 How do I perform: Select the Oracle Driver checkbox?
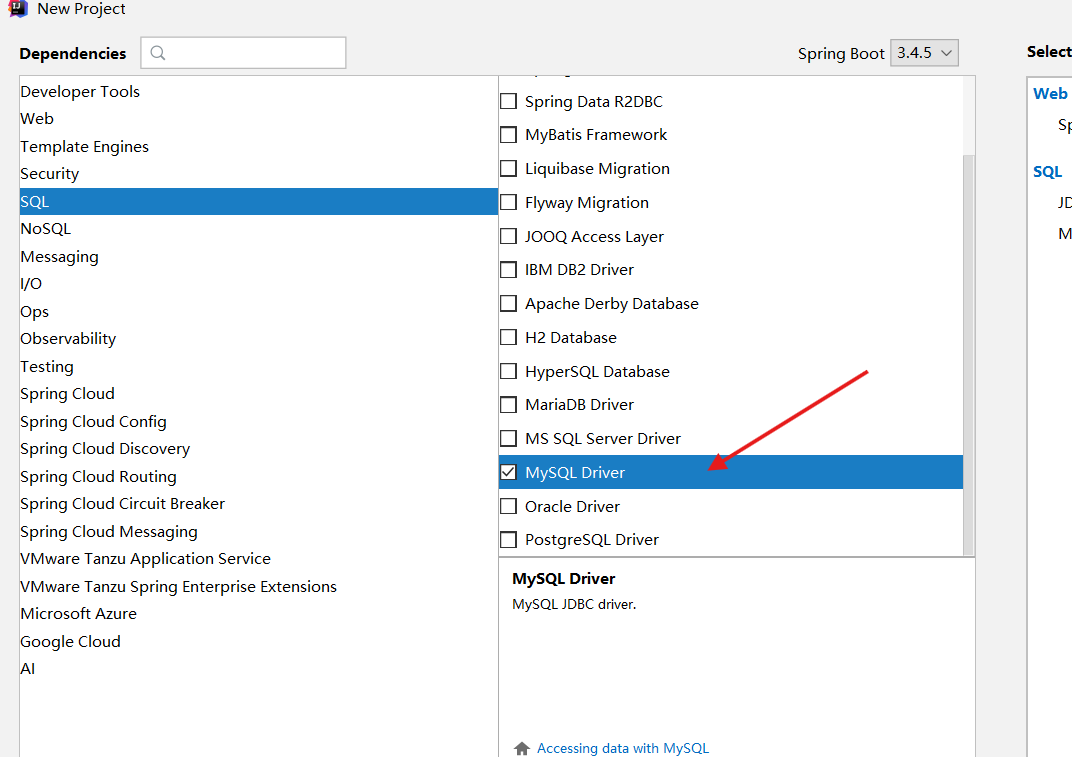coord(509,506)
